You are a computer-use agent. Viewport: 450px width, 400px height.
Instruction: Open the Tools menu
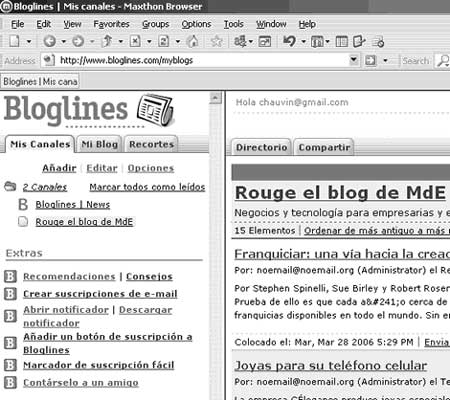[233, 24]
